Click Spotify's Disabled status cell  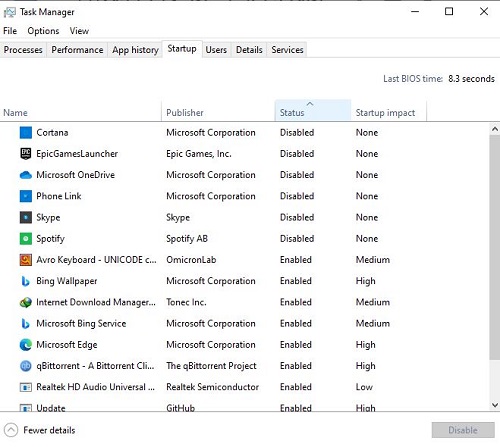(x=297, y=239)
